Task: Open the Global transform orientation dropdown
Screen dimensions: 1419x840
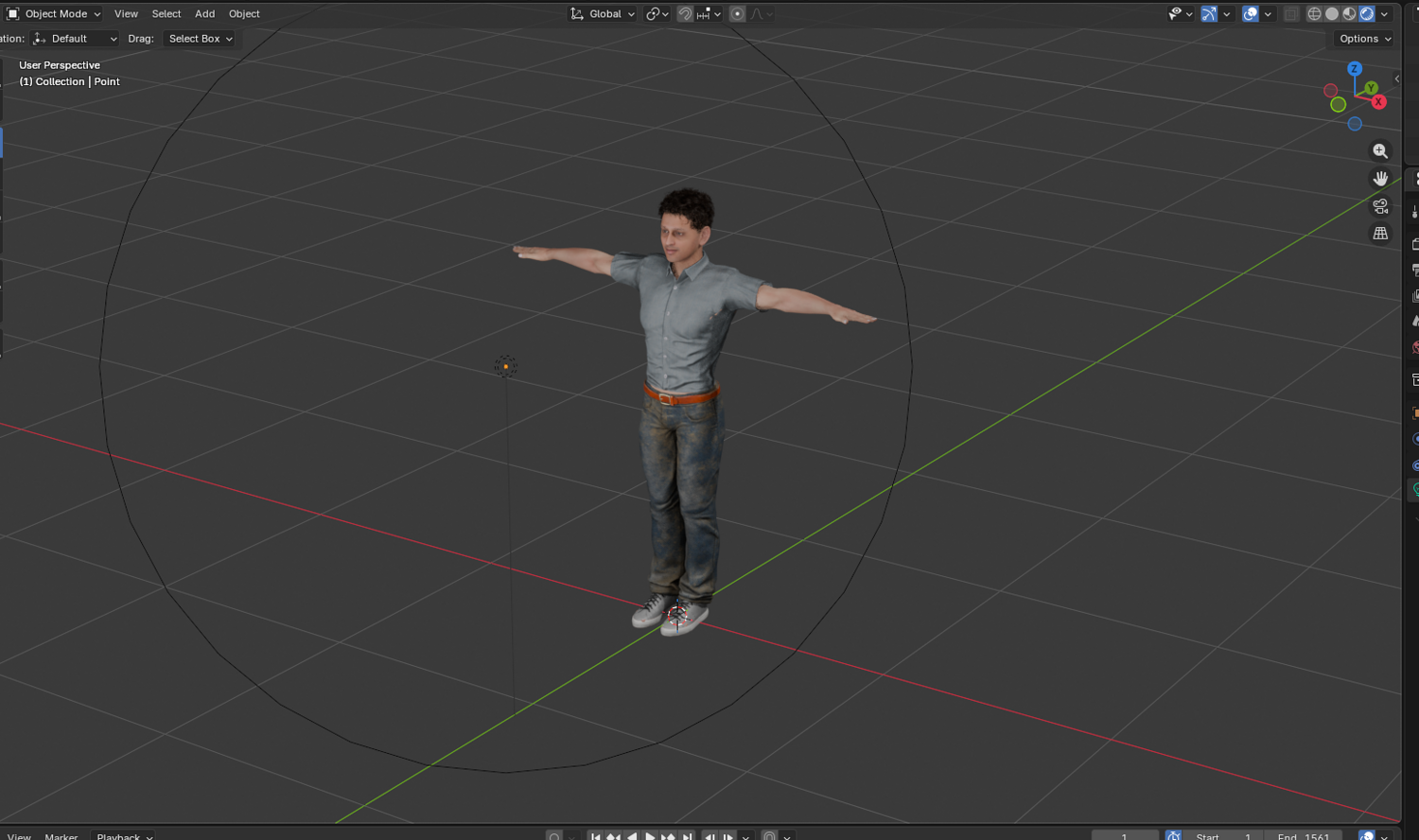Action: pyautogui.click(x=603, y=14)
